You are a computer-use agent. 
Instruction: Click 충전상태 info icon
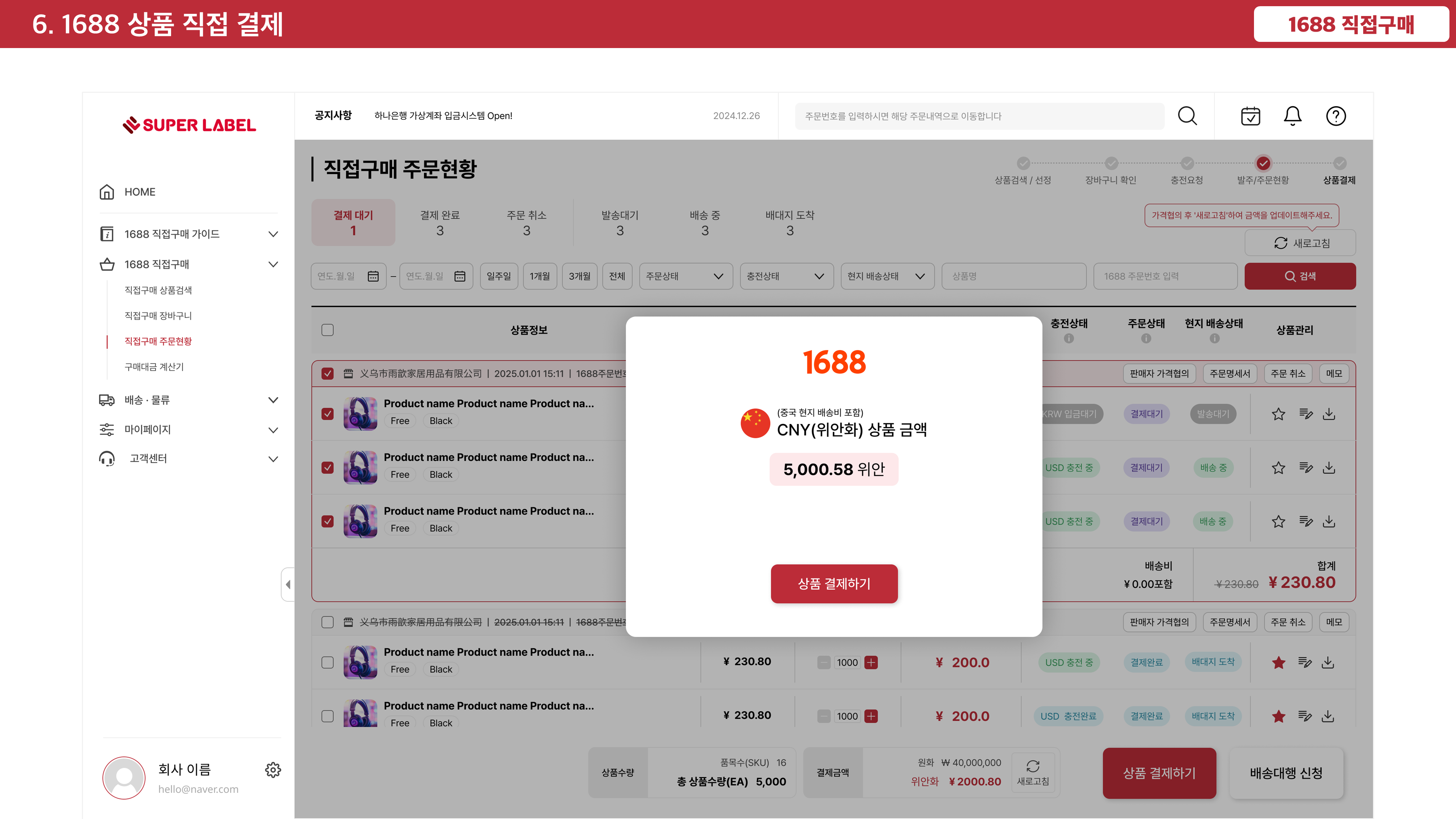coord(1069,339)
